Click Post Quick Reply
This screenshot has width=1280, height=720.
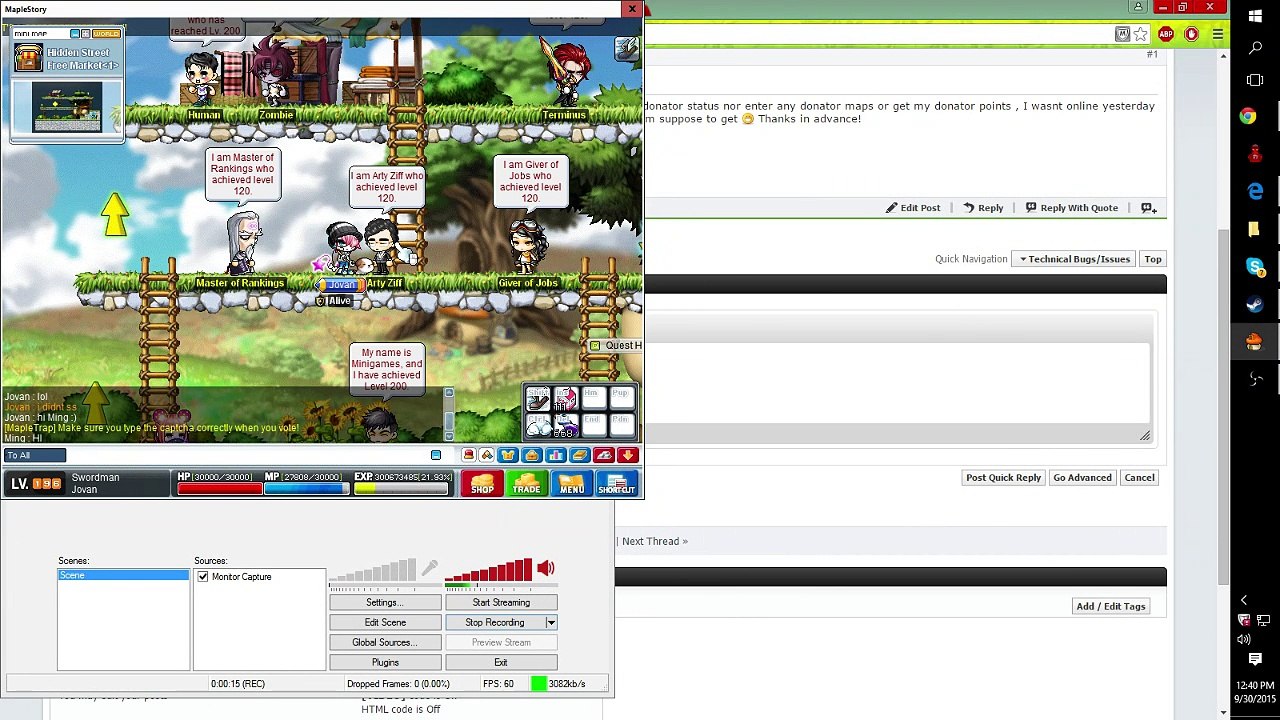(x=1003, y=477)
